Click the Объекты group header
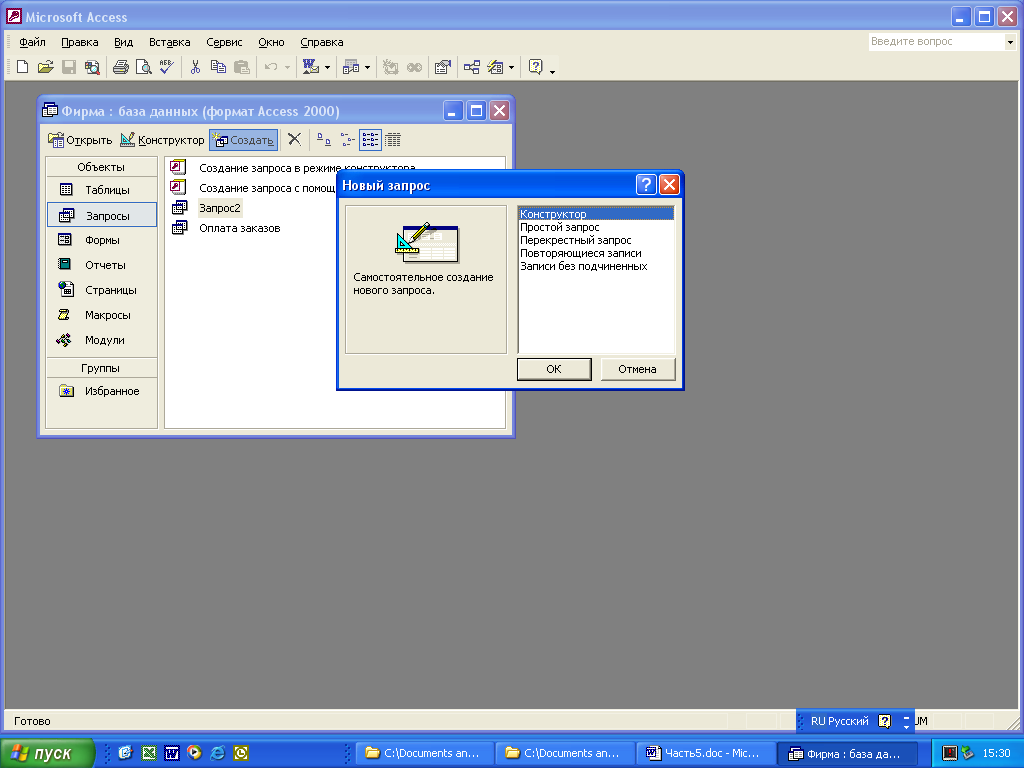 pyautogui.click(x=101, y=167)
